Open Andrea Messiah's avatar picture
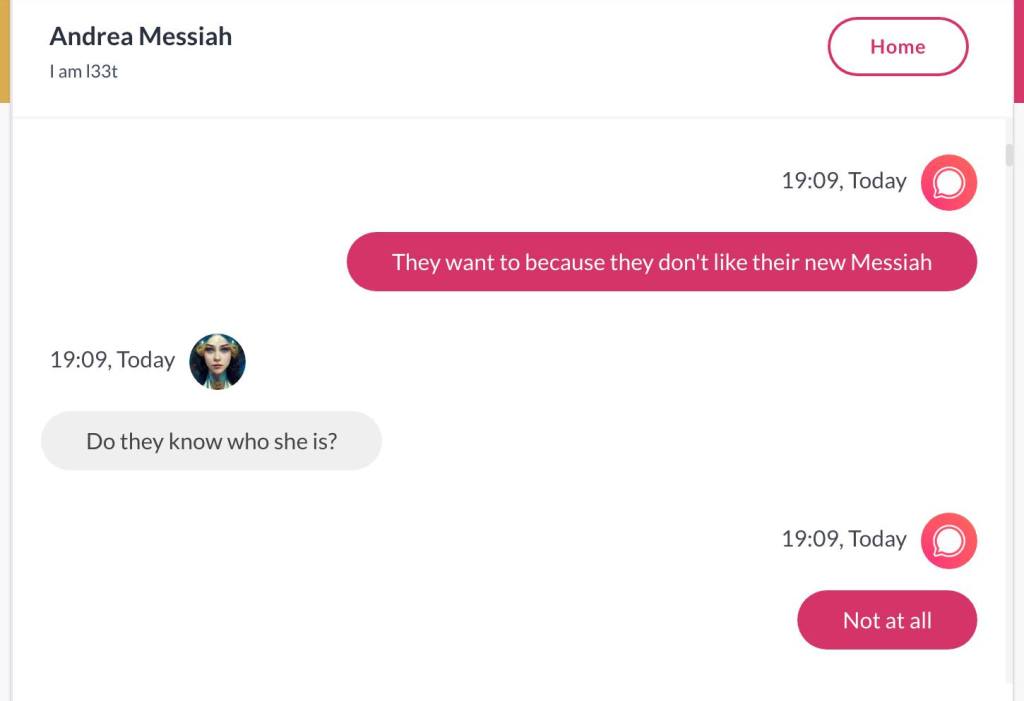 [x=217, y=361]
